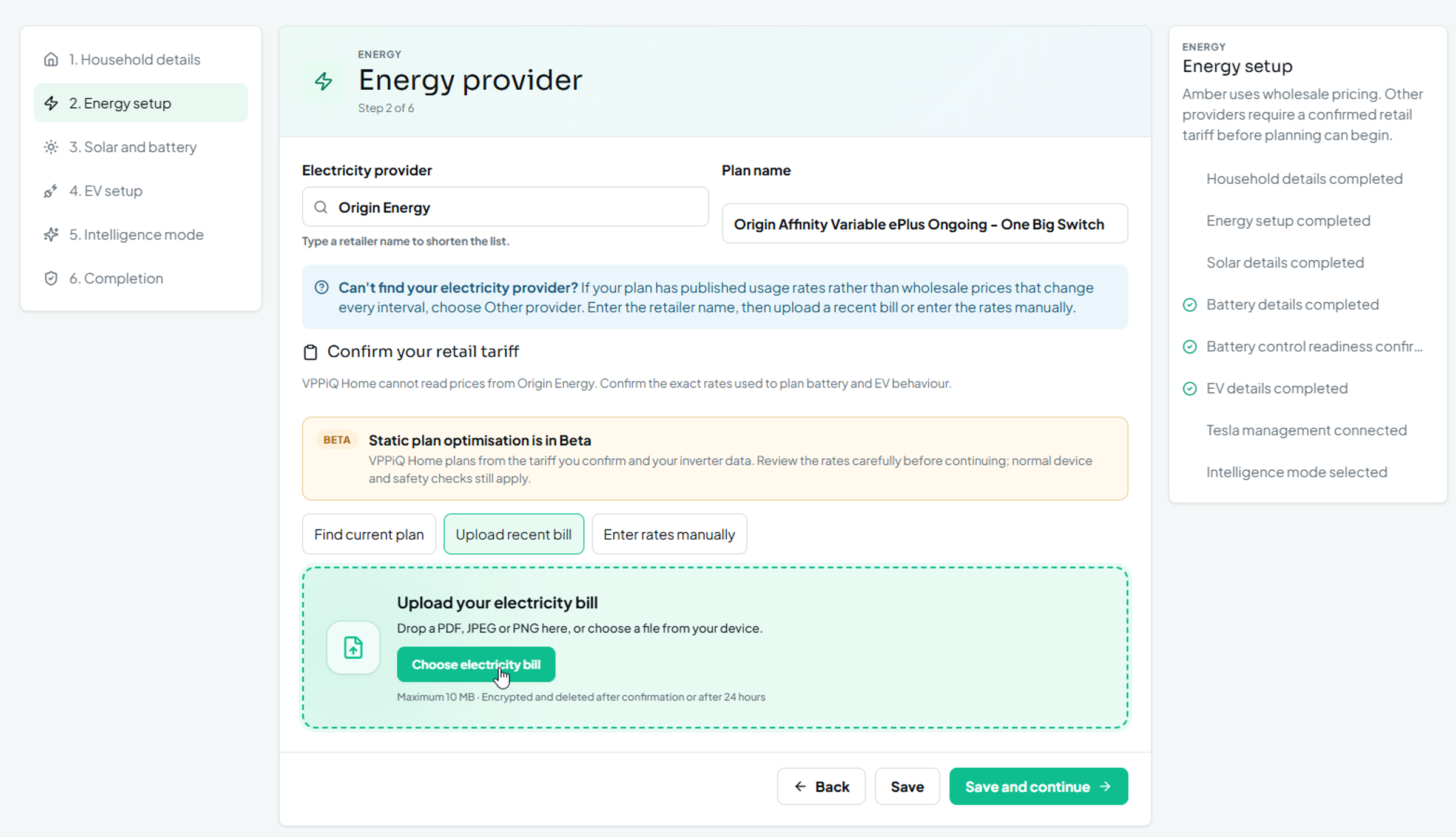Click the file upload icon in dropzone
This screenshot has width=1456, height=837.
pyautogui.click(x=353, y=647)
